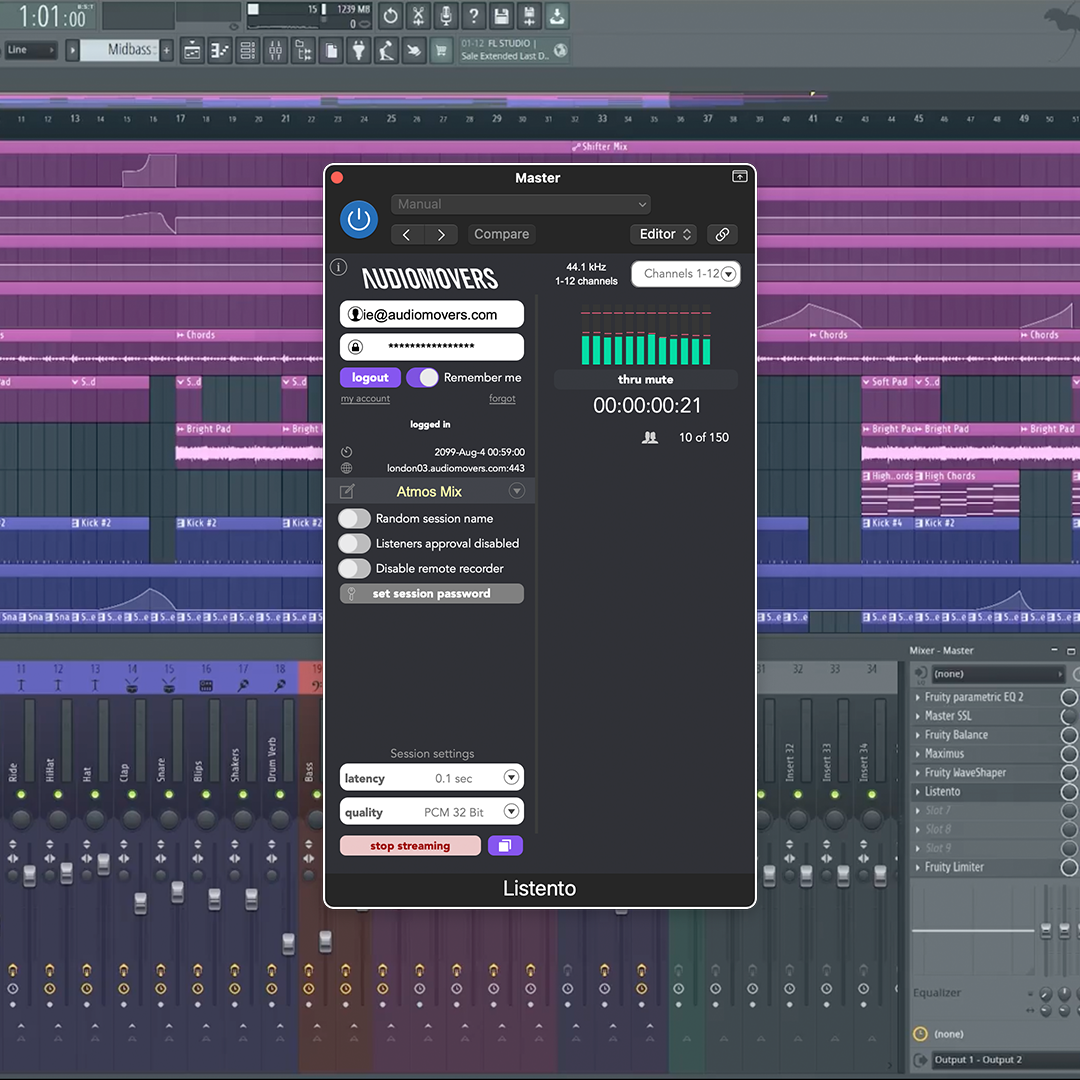Click the stop streaming button
This screenshot has height=1080, width=1080.
[x=410, y=845]
